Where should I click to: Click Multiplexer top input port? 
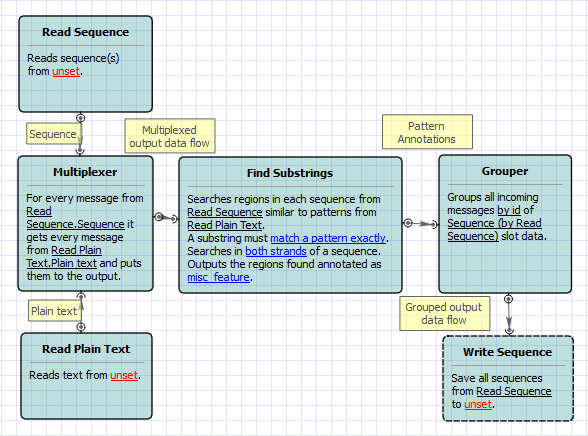tap(80, 151)
